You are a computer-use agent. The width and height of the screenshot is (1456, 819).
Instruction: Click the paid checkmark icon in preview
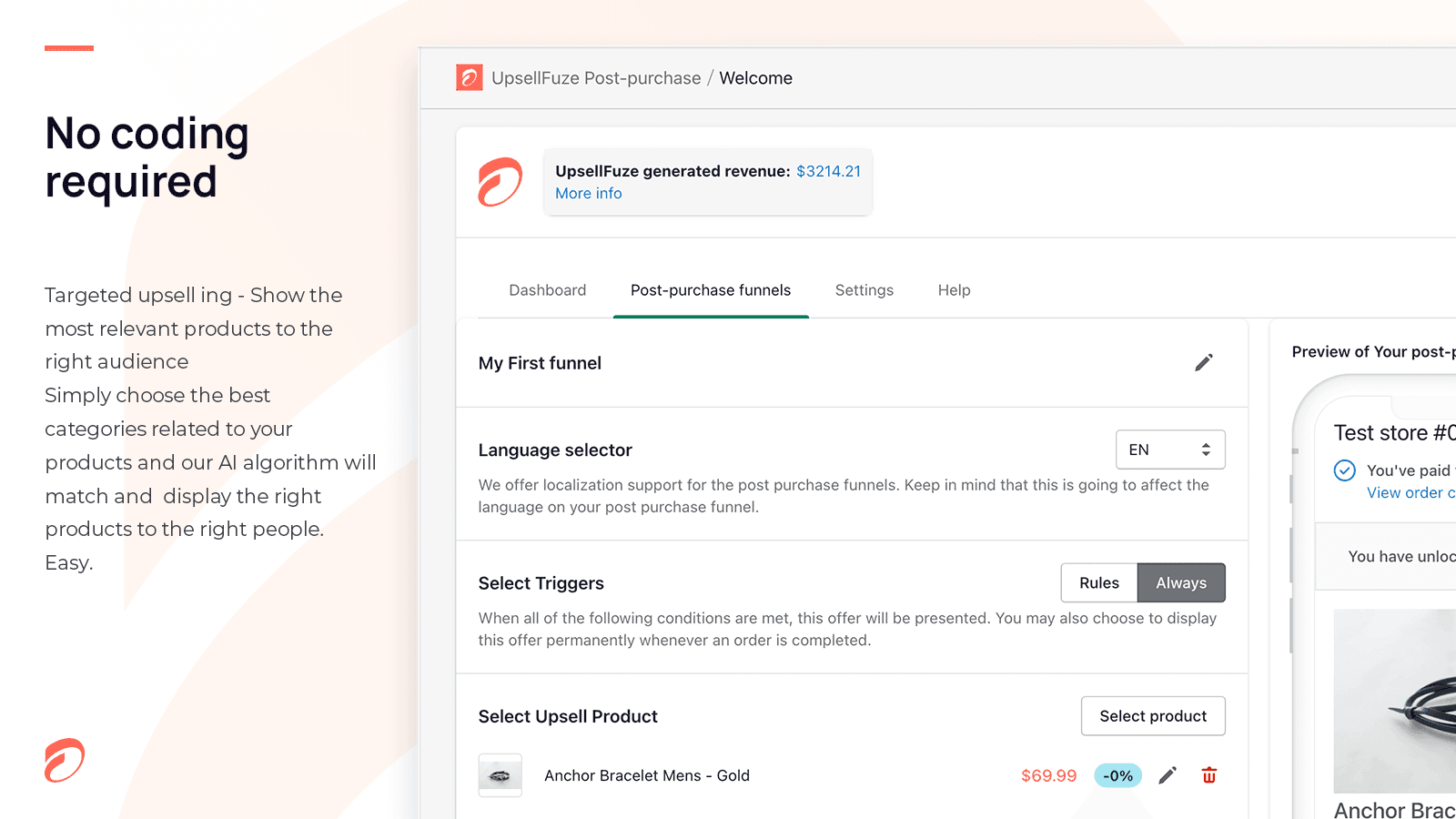(x=1344, y=470)
